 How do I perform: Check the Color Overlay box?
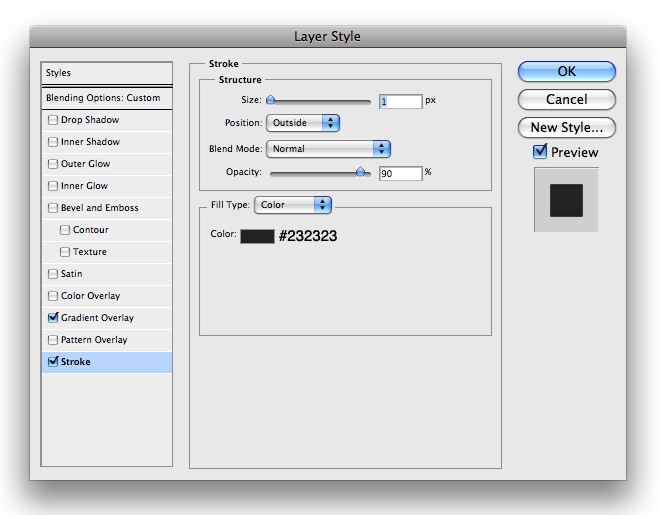[53, 296]
